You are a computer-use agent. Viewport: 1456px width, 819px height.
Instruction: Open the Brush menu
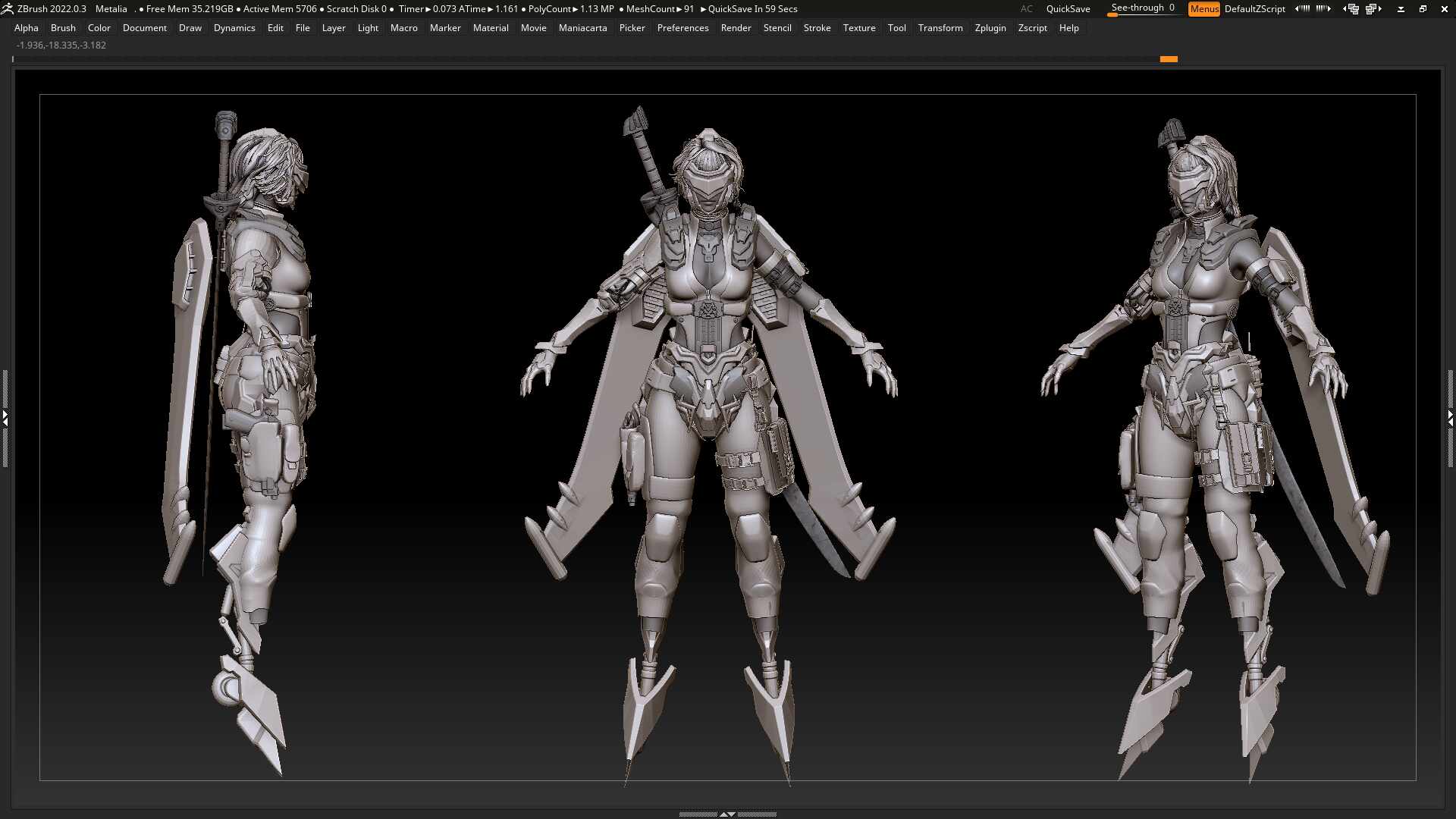(x=63, y=28)
